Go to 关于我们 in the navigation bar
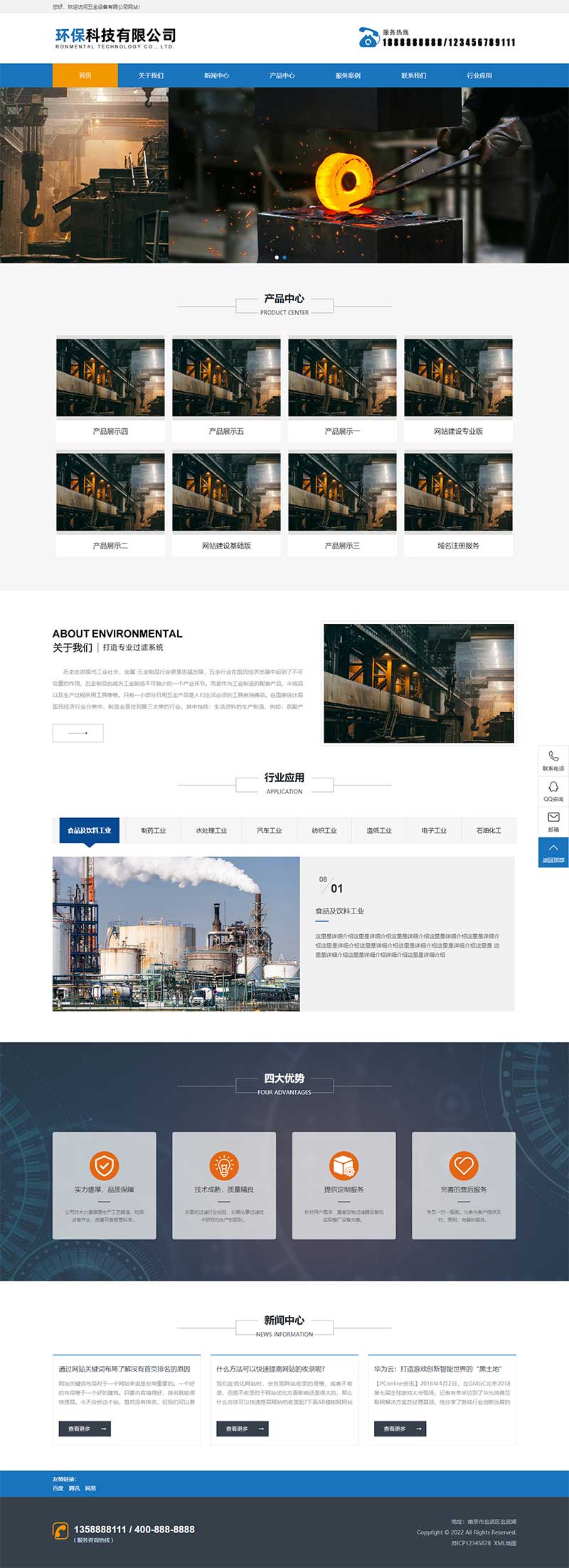 tap(151, 75)
